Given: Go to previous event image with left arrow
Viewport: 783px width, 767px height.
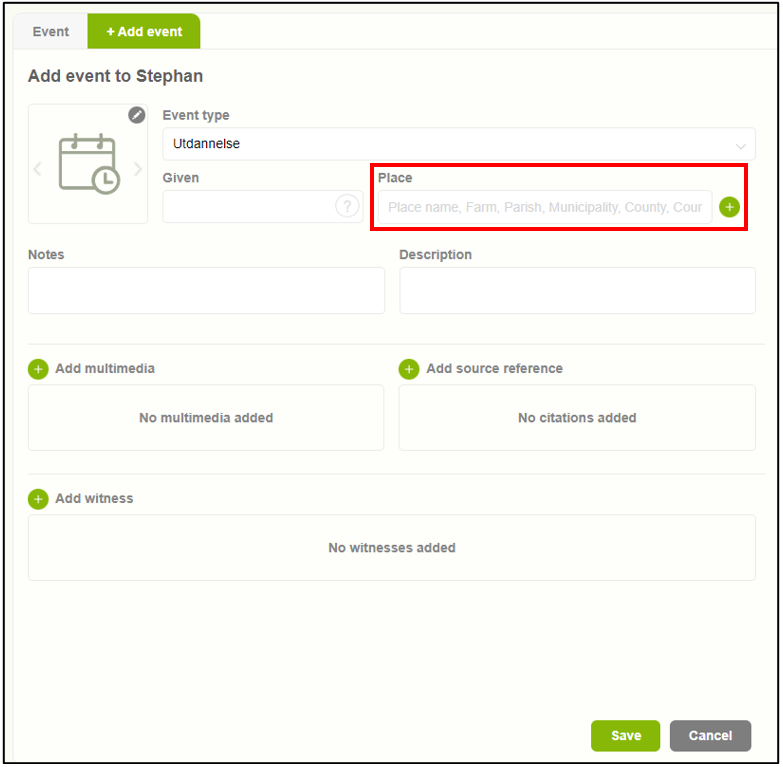Looking at the screenshot, I should (x=38, y=169).
